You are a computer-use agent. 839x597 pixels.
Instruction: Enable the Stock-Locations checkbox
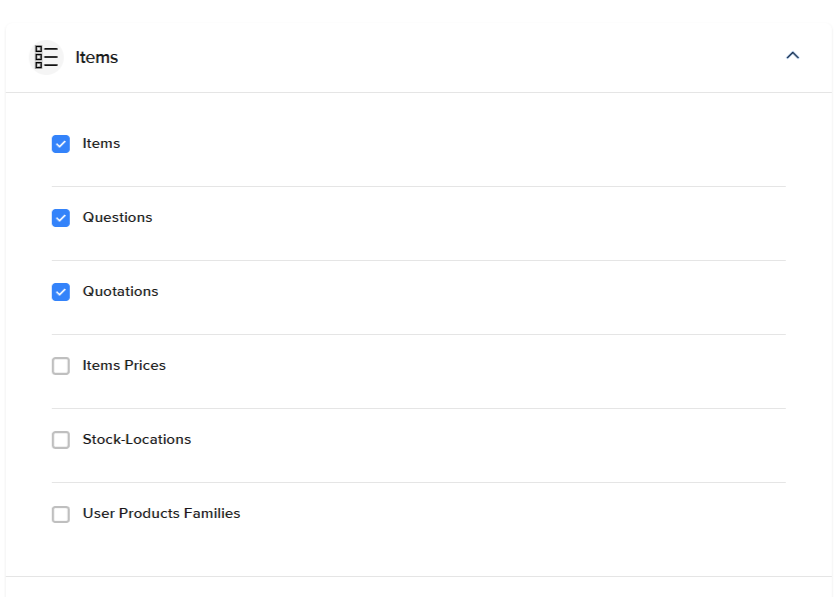pyautogui.click(x=61, y=440)
